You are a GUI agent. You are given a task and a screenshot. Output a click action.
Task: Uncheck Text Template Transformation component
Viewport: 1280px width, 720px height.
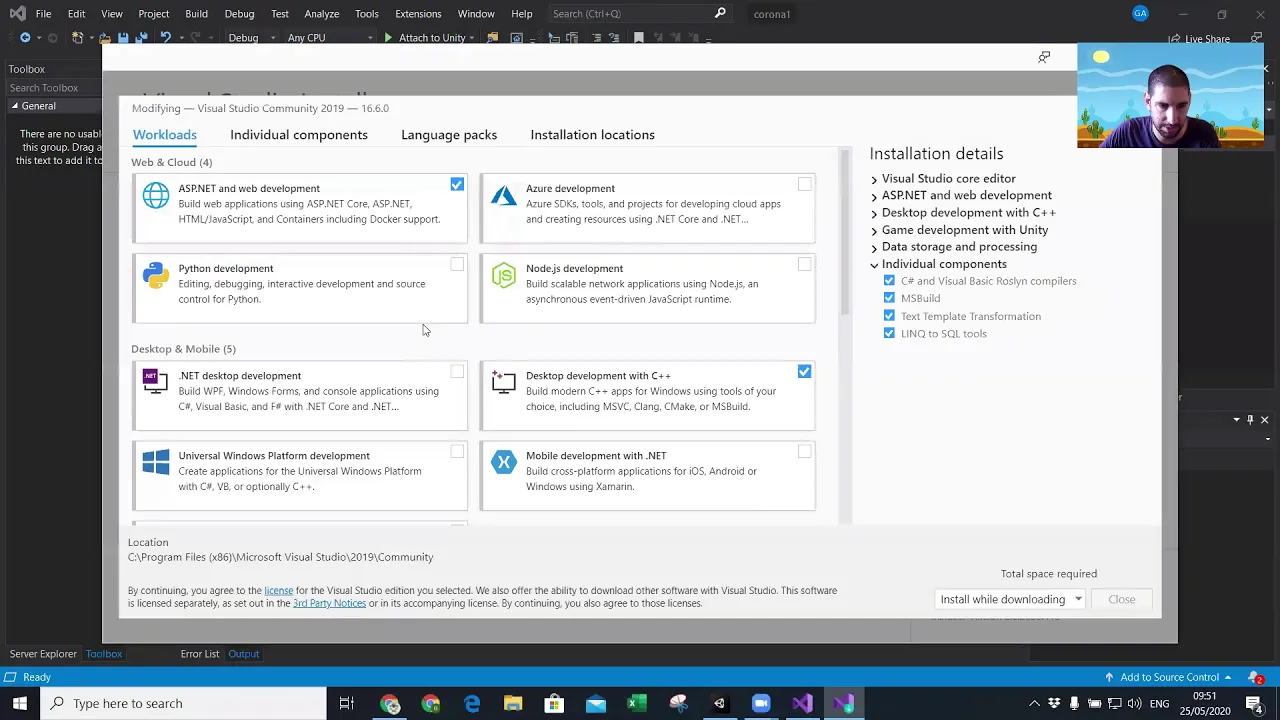pos(889,316)
